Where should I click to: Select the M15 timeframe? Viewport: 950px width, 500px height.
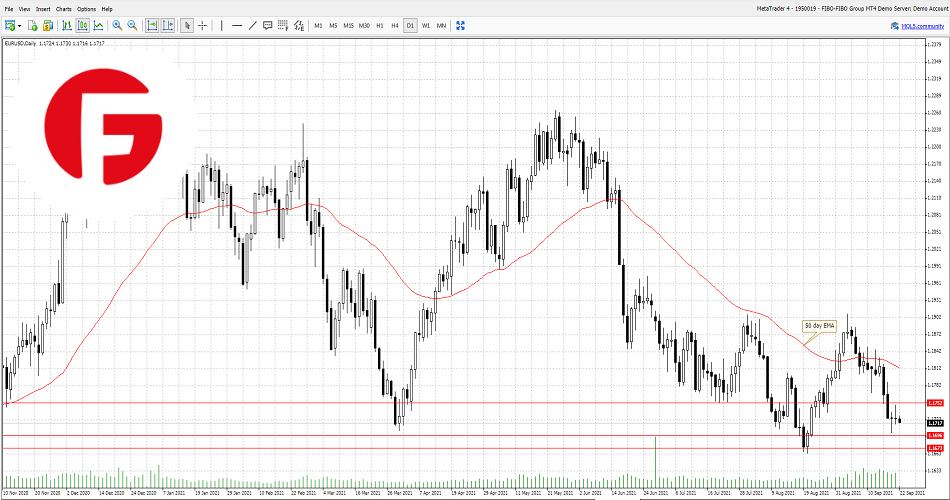pos(348,25)
